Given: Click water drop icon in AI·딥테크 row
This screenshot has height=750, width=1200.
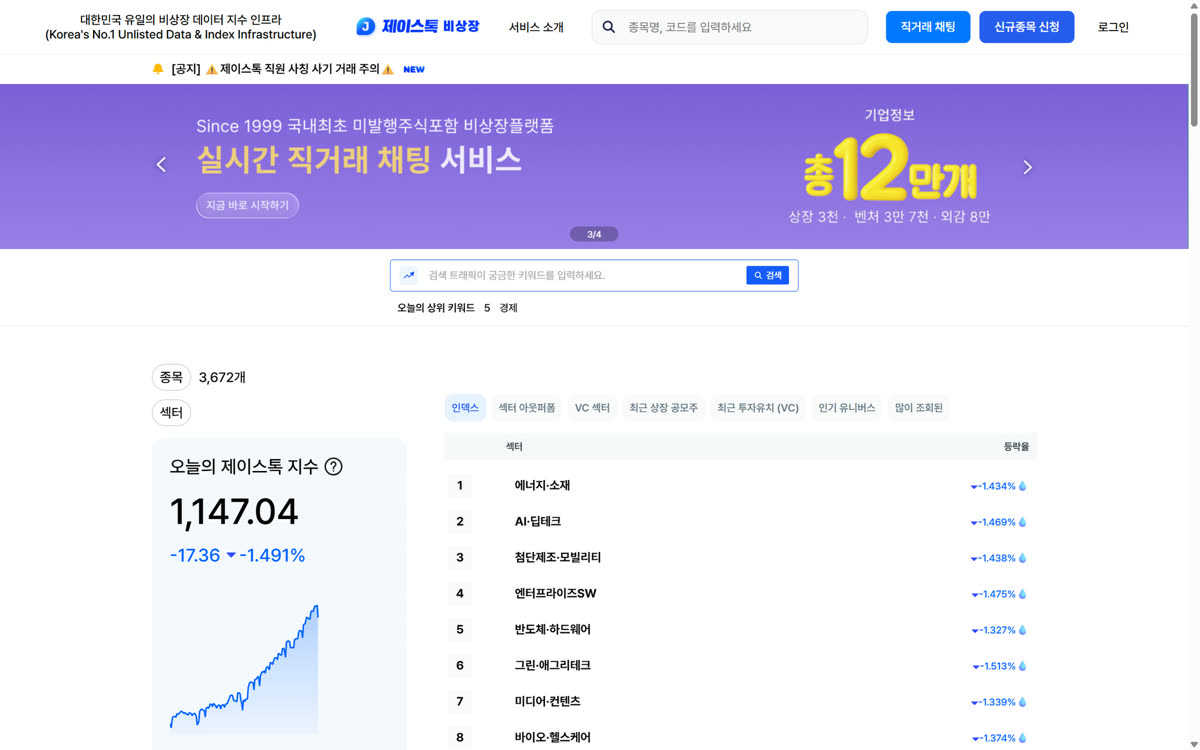Looking at the screenshot, I should tap(1023, 522).
